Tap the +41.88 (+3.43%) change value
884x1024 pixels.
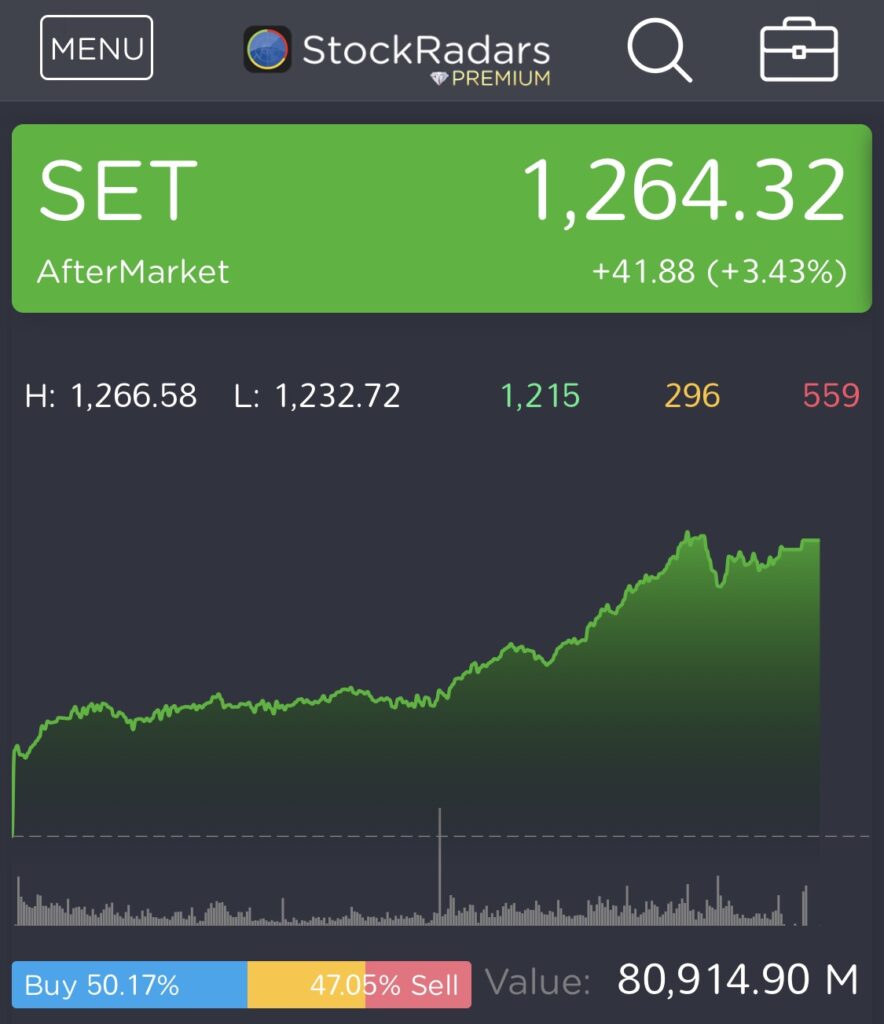coord(719,272)
